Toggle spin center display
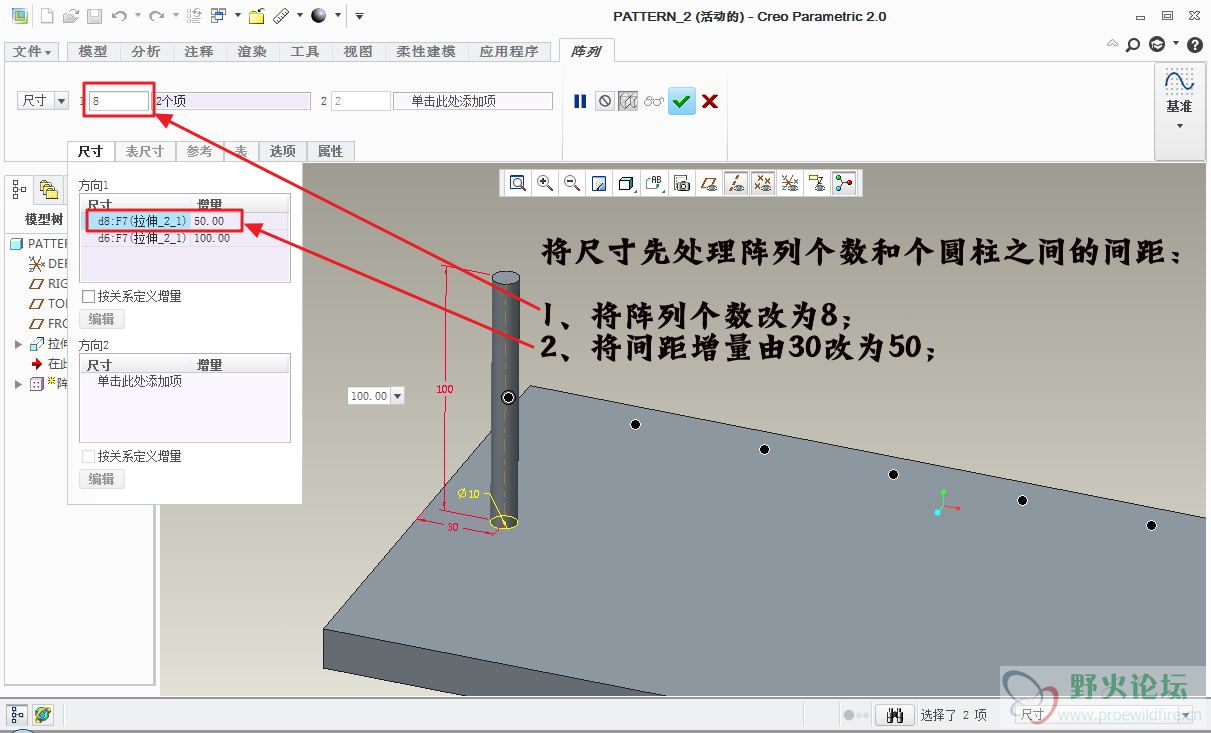Viewport: 1211px width, 733px height. 844,183
